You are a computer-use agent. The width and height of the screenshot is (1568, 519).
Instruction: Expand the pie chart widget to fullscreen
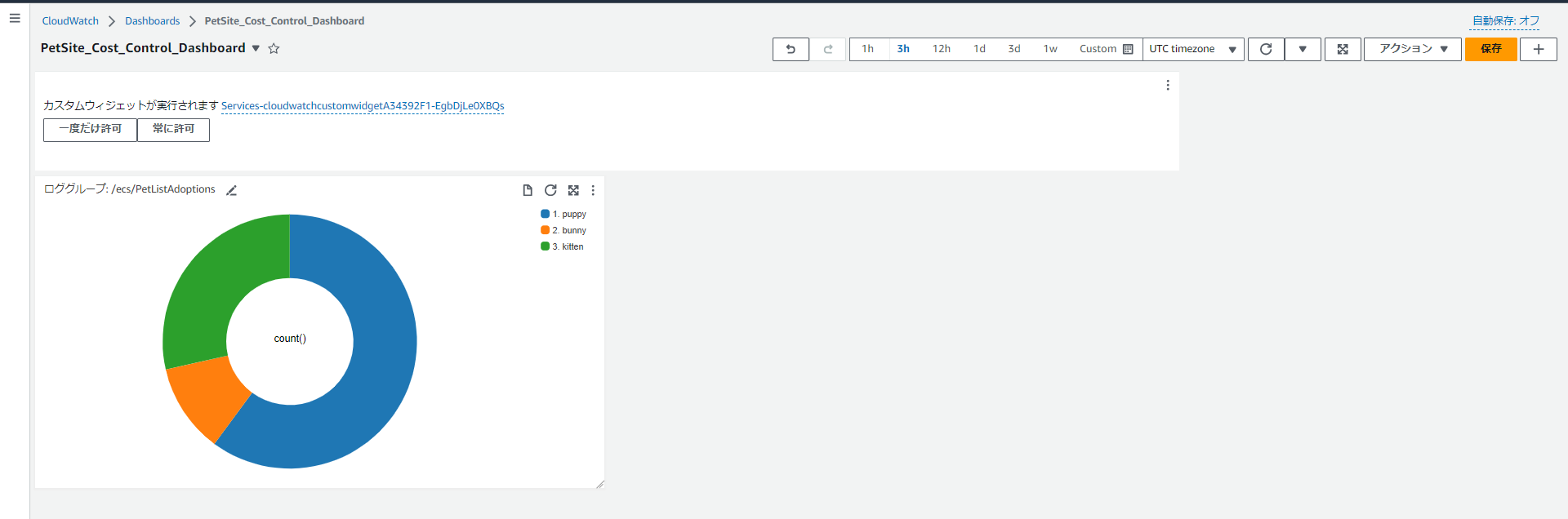point(573,190)
